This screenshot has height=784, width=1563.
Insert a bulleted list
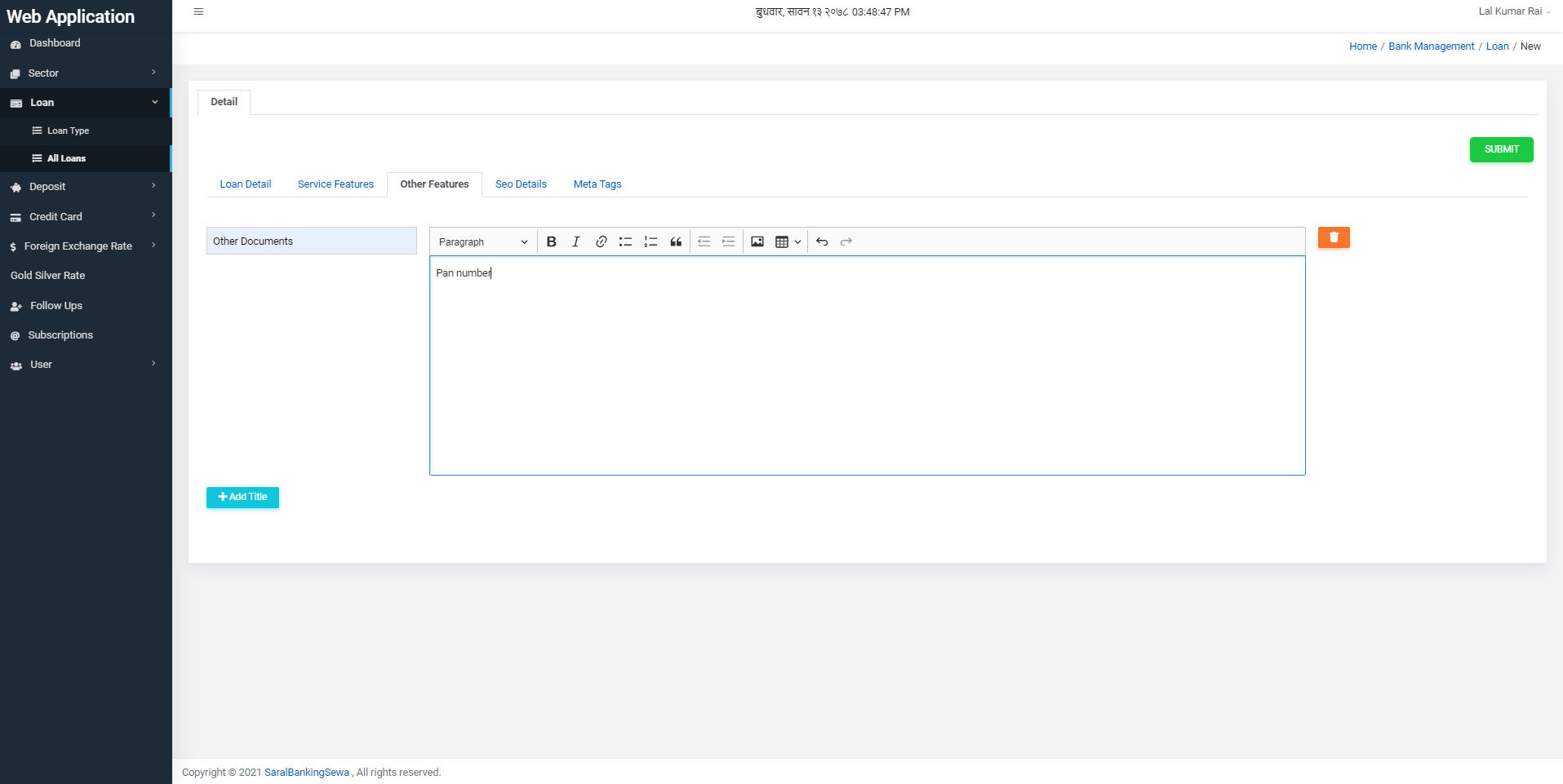626,241
